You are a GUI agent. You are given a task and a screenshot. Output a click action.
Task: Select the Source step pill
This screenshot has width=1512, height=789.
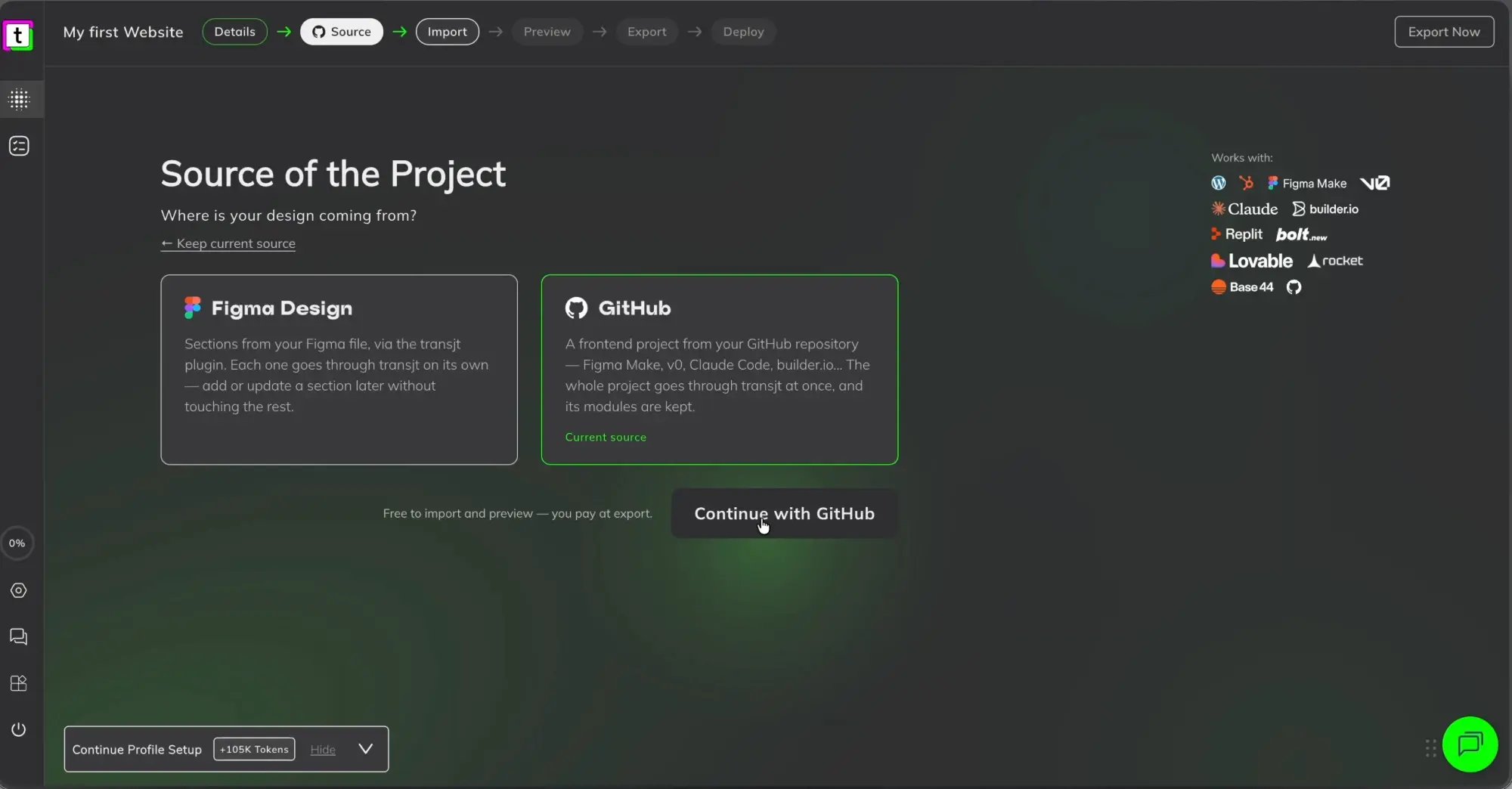(342, 32)
